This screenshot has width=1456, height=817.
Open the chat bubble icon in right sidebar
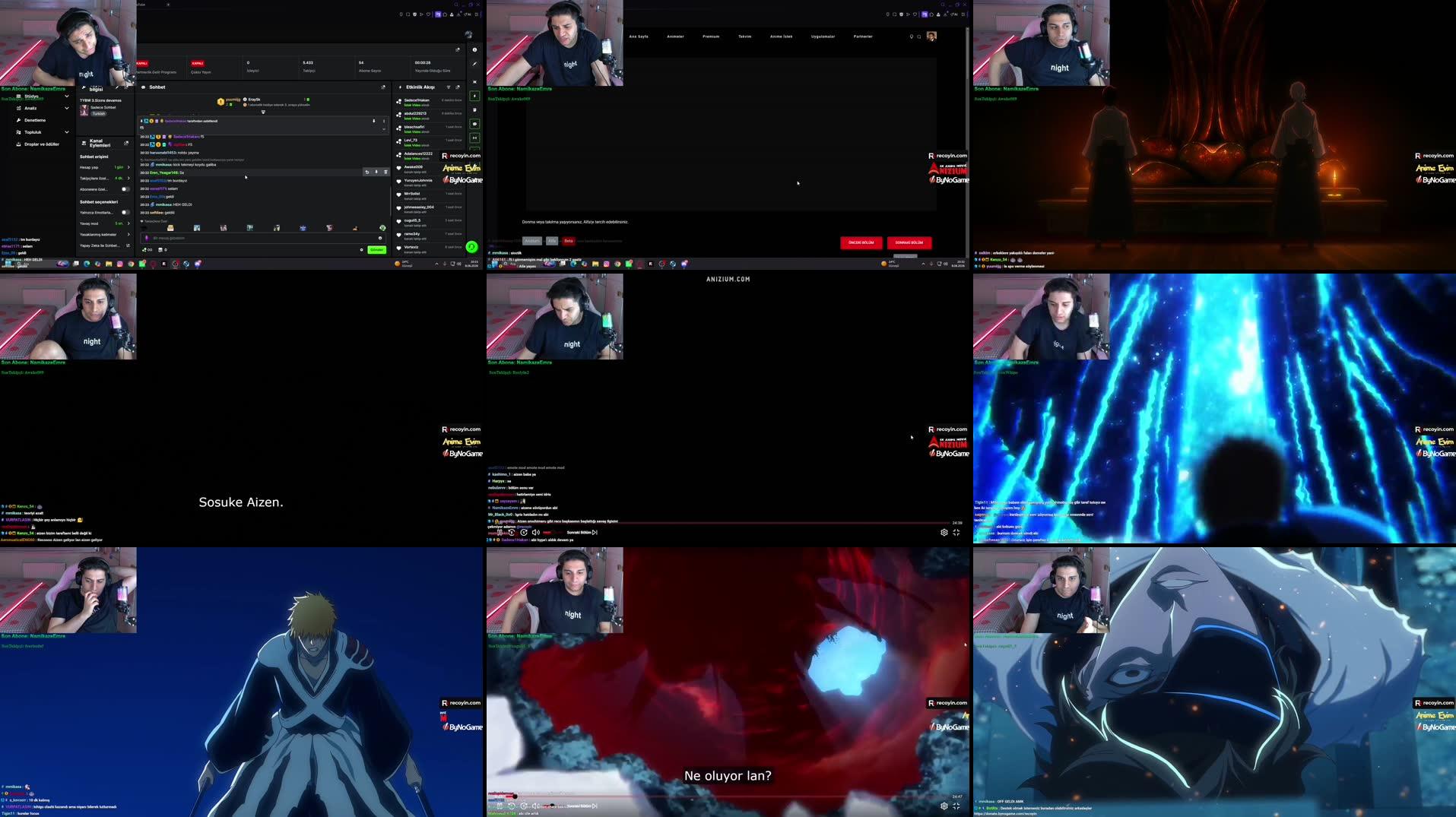(474, 124)
